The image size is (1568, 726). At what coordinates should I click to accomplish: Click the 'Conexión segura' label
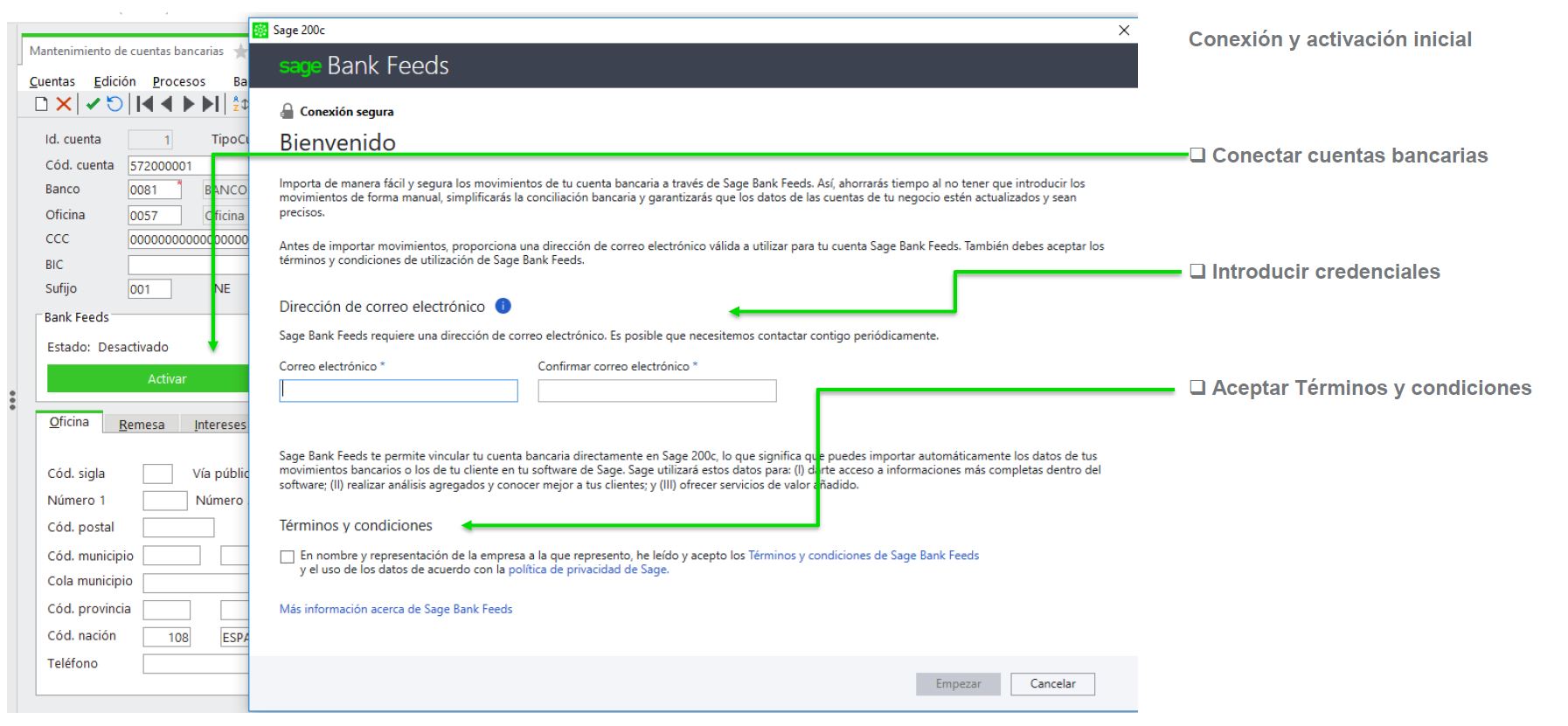[346, 112]
